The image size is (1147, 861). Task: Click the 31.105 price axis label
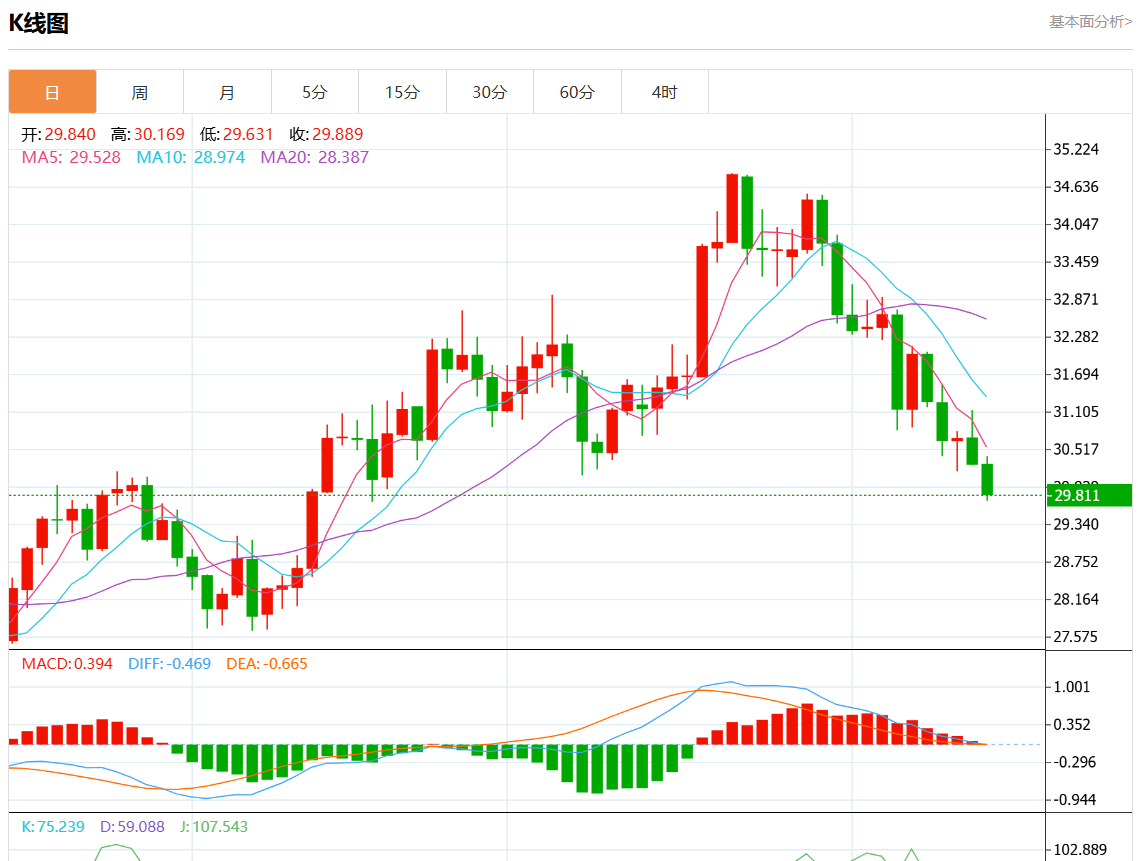click(1075, 412)
